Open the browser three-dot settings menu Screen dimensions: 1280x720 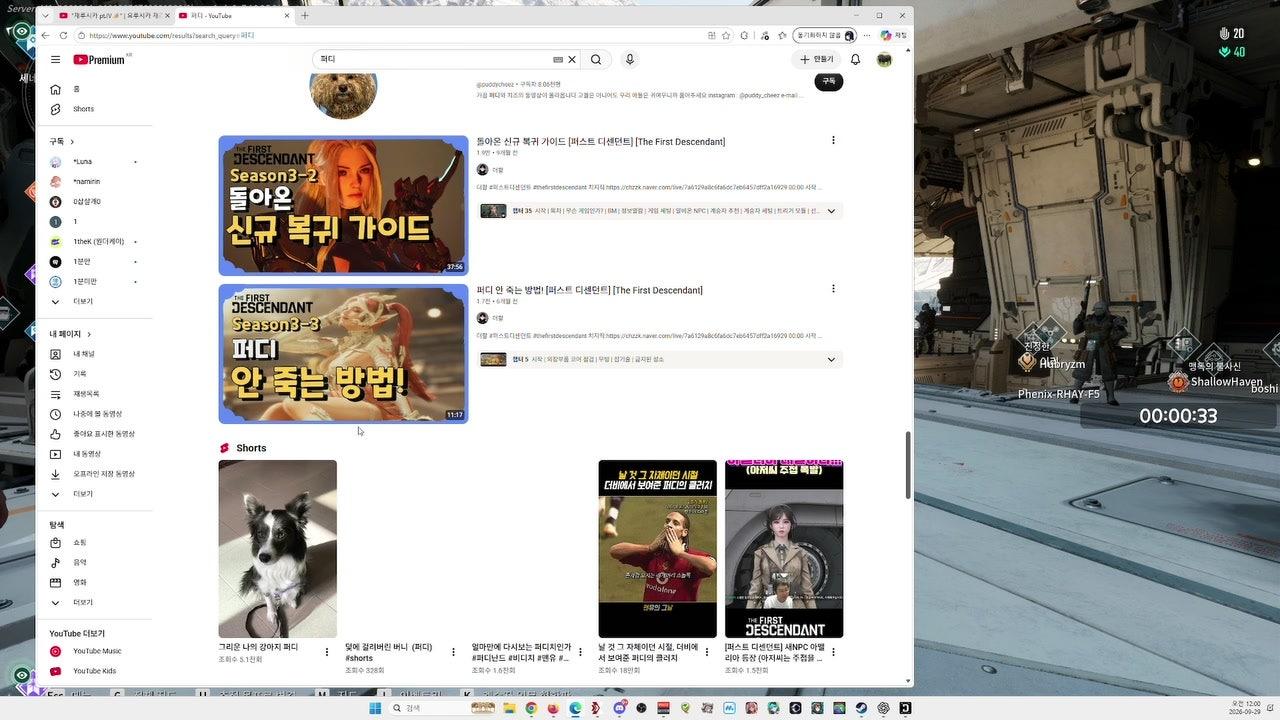pos(866,35)
